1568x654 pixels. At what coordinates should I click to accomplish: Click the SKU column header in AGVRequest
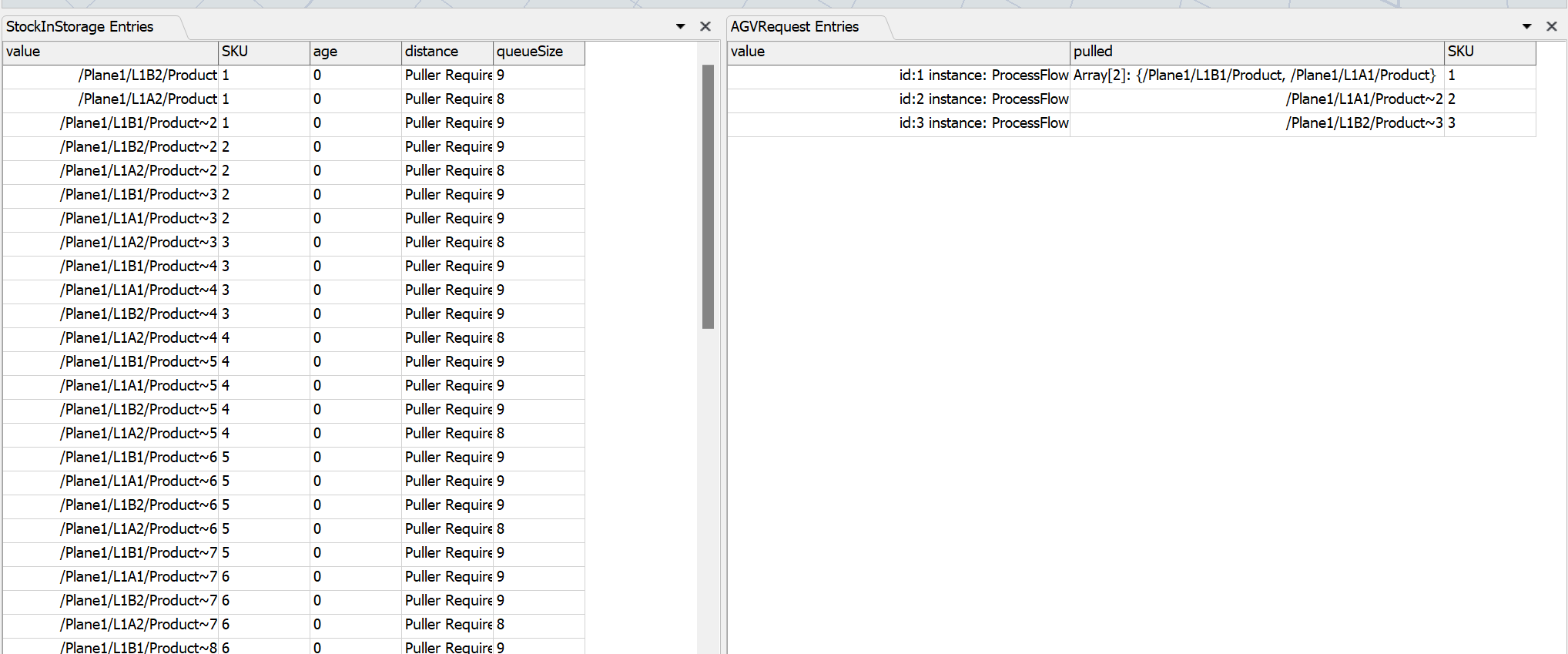[1489, 52]
